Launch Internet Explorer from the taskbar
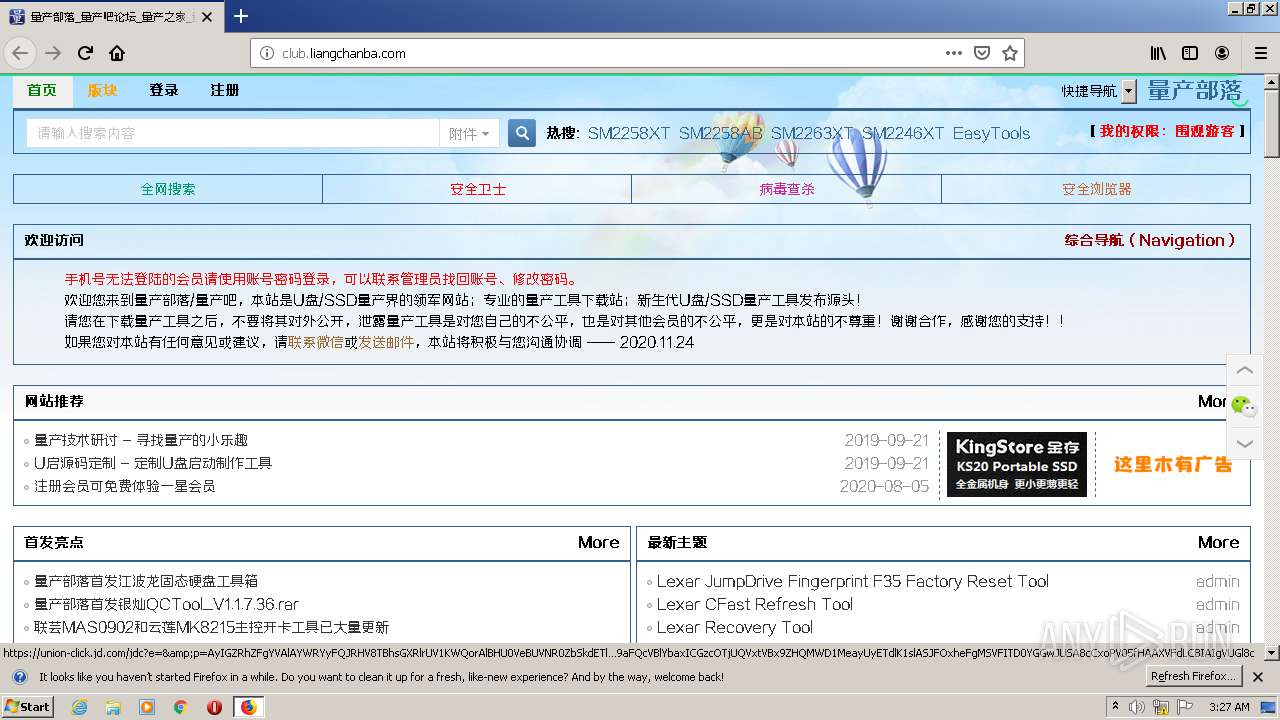This screenshot has height=720, width=1280. point(80,707)
